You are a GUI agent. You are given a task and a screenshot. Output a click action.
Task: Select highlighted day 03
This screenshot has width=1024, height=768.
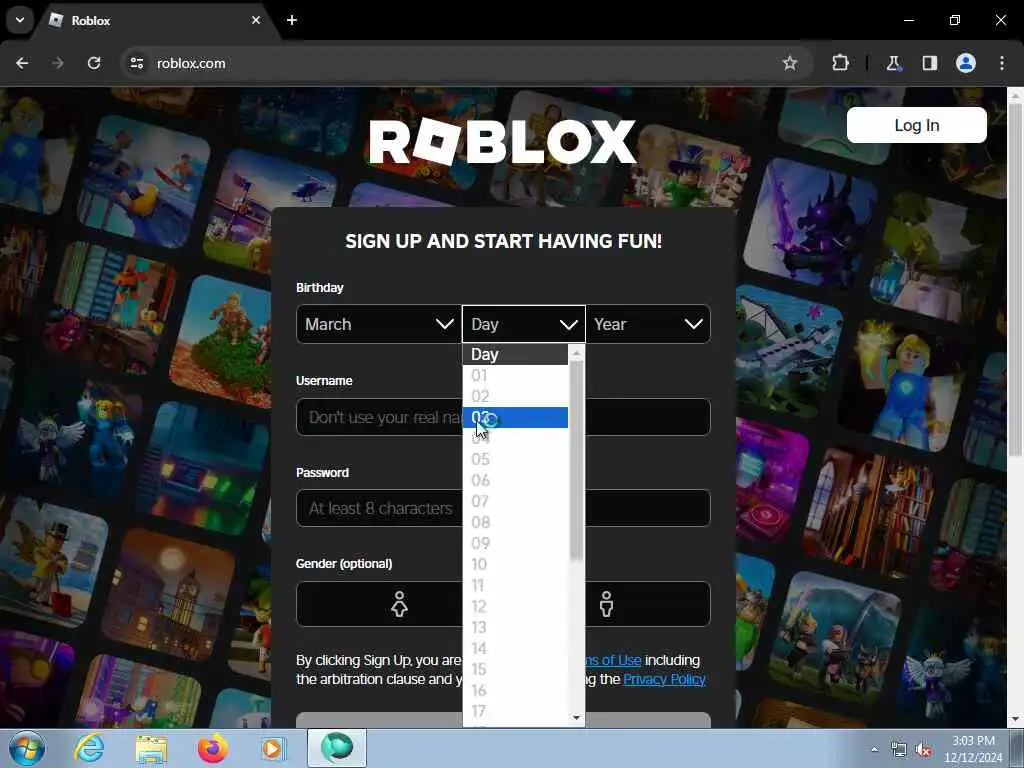[x=515, y=417]
